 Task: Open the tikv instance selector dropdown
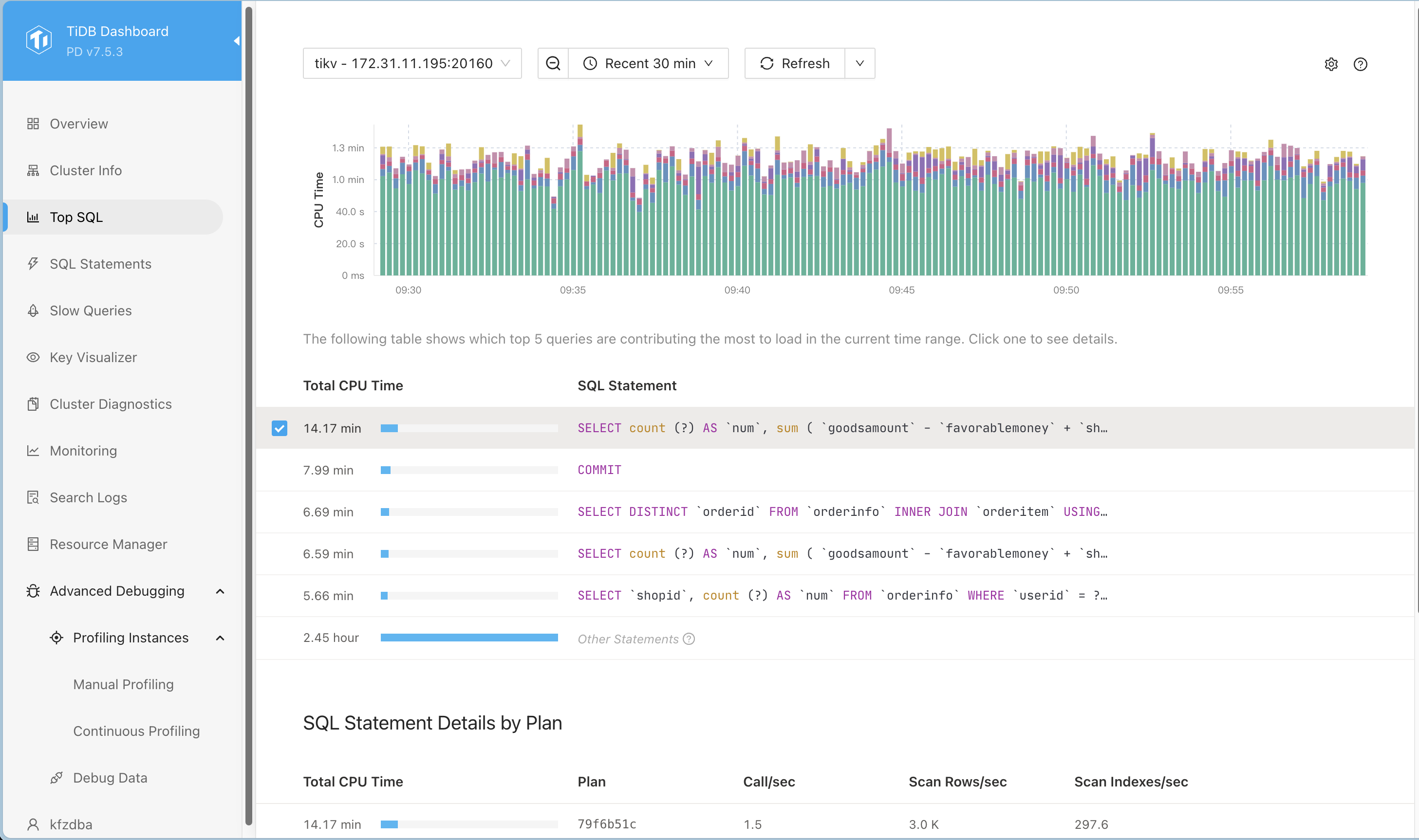coord(412,63)
